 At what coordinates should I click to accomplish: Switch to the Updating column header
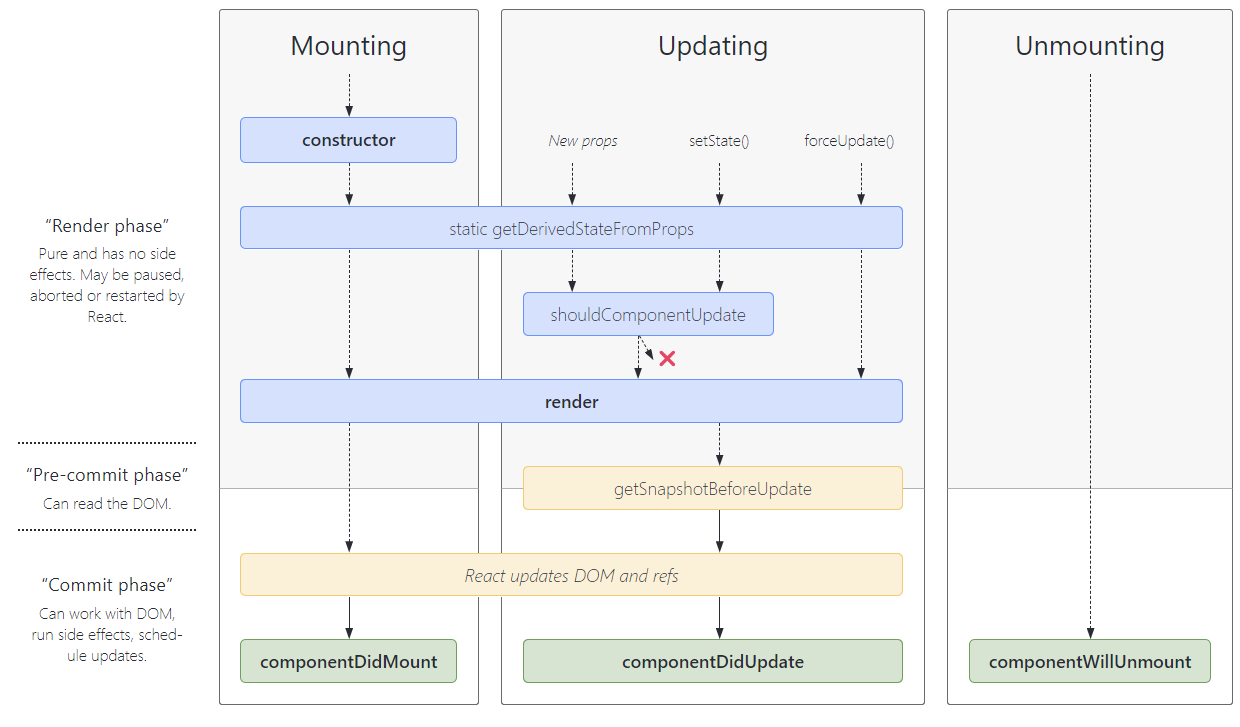coord(712,46)
